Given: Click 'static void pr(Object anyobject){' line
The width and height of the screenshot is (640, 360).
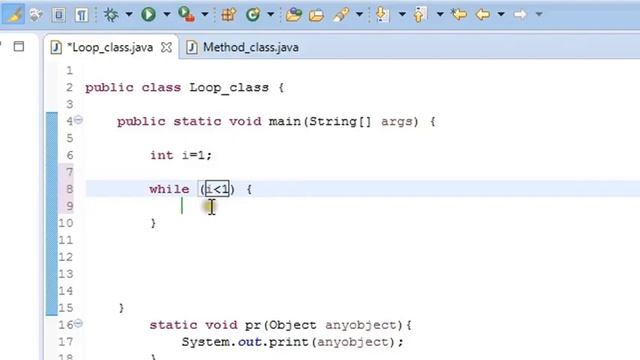Looking at the screenshot, I should click(280, 325).
